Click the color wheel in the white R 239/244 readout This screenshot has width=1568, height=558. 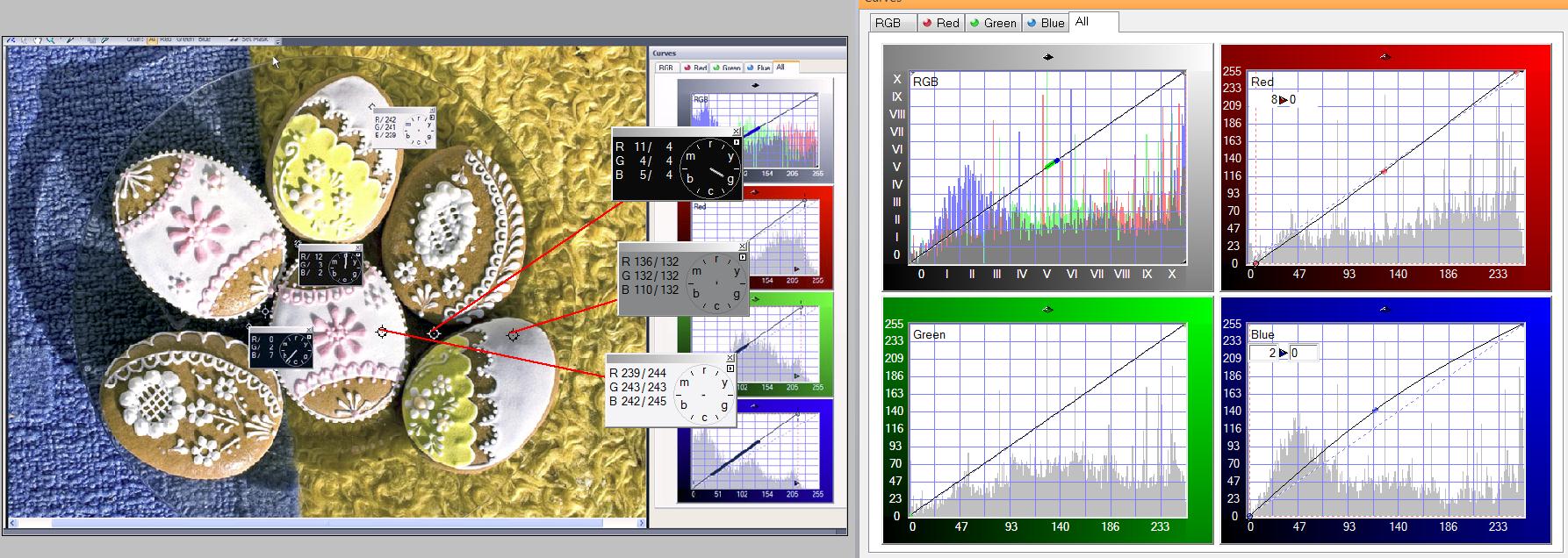[x=704, y=395]
